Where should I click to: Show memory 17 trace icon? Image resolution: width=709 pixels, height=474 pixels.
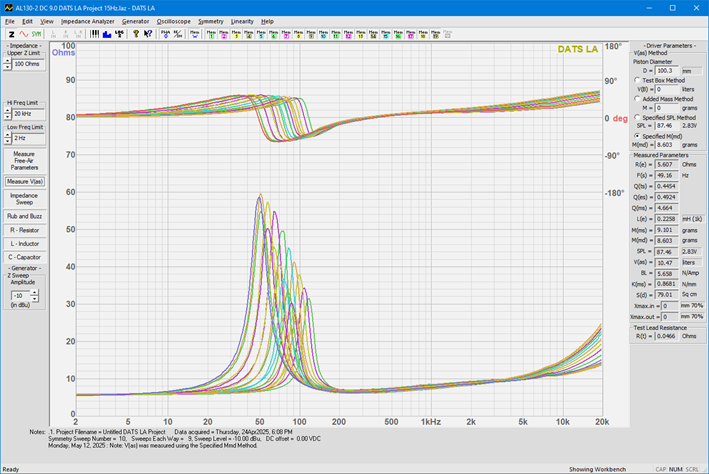[x=410, y=34]
